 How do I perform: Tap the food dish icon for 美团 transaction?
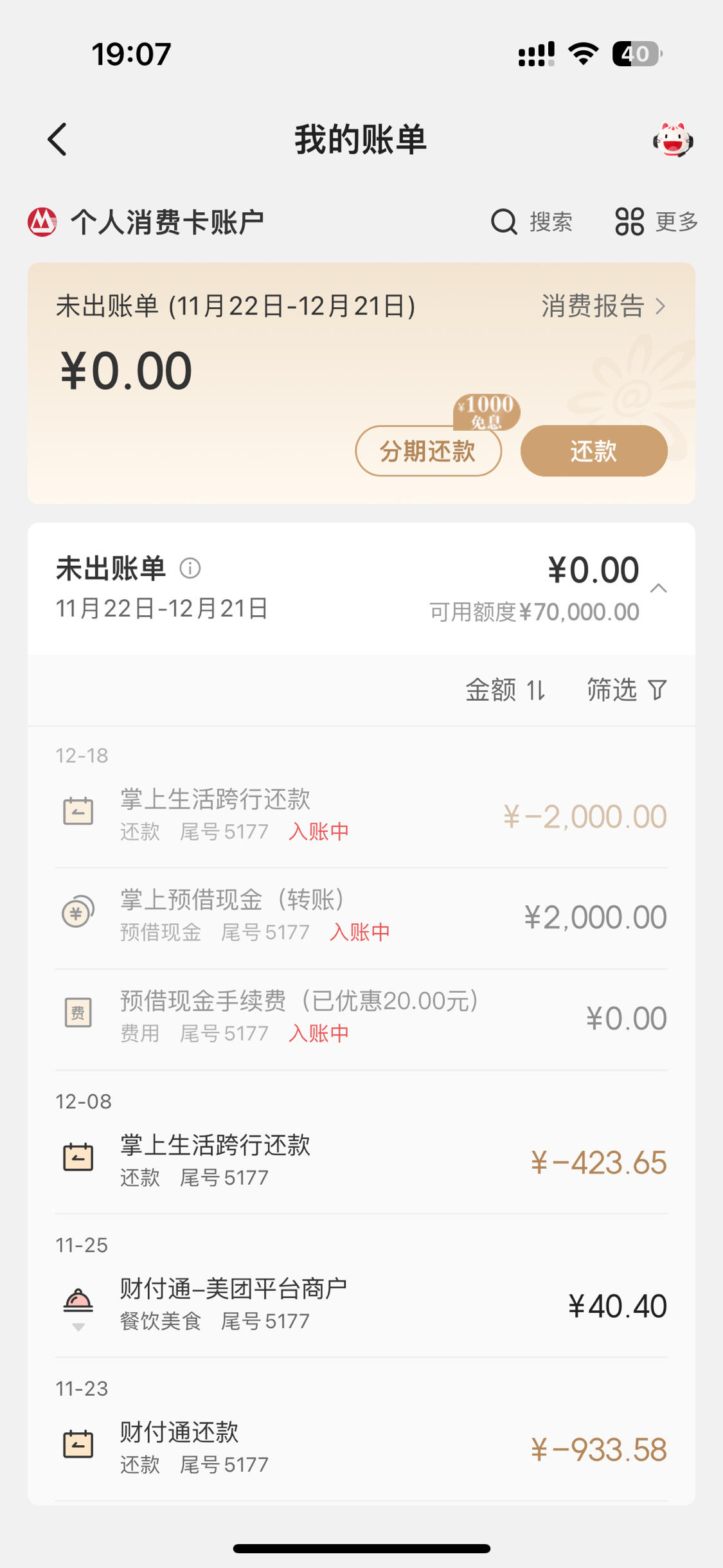click(78, 1300)
